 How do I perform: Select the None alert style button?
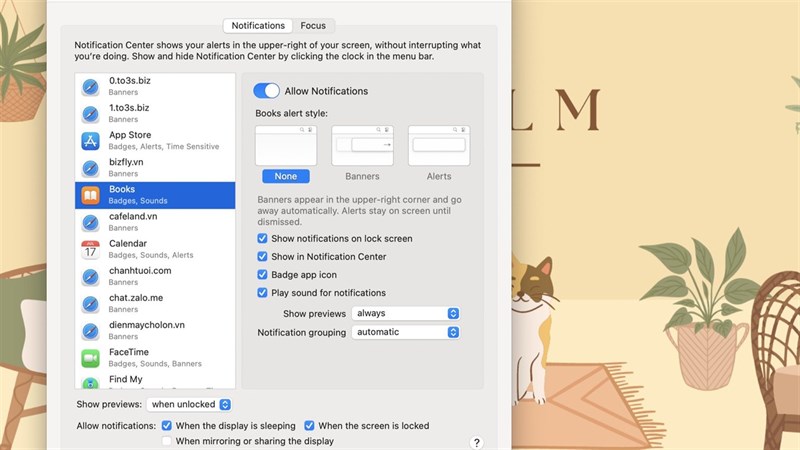click(286, 176)
